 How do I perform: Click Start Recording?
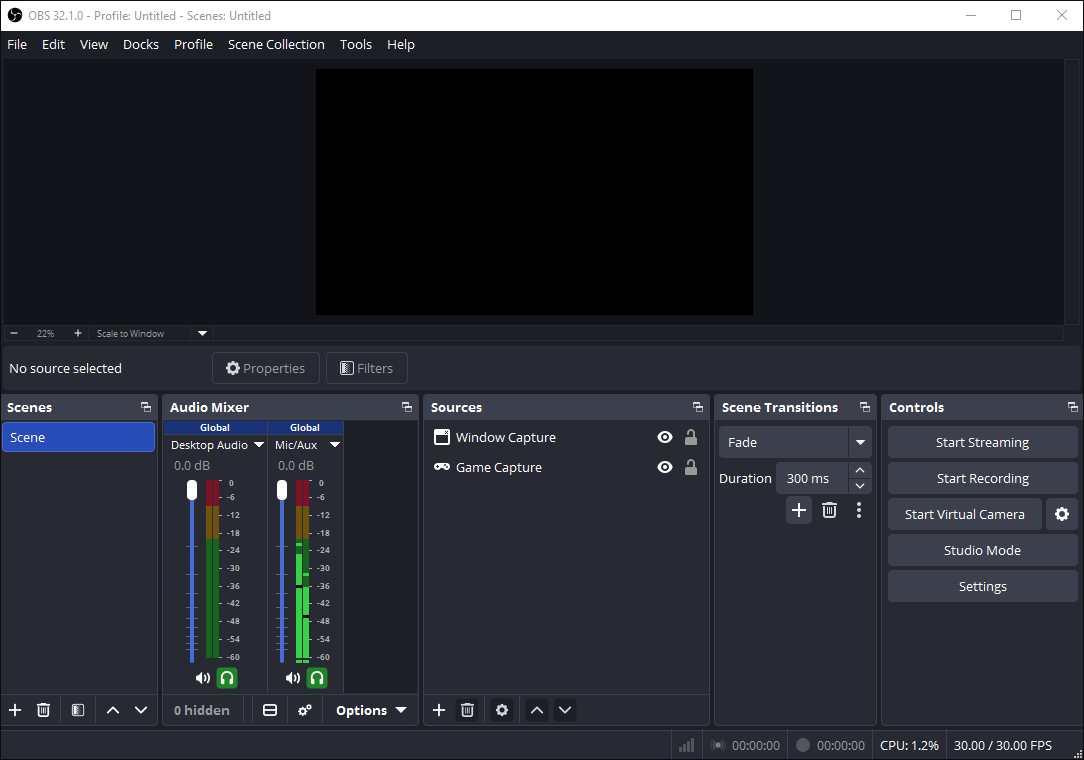coord(982,478)
